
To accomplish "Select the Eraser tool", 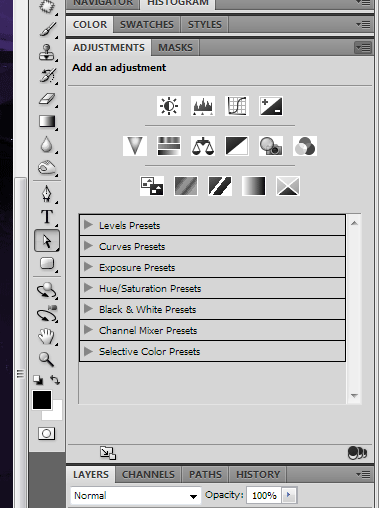I will coord(47,99).
